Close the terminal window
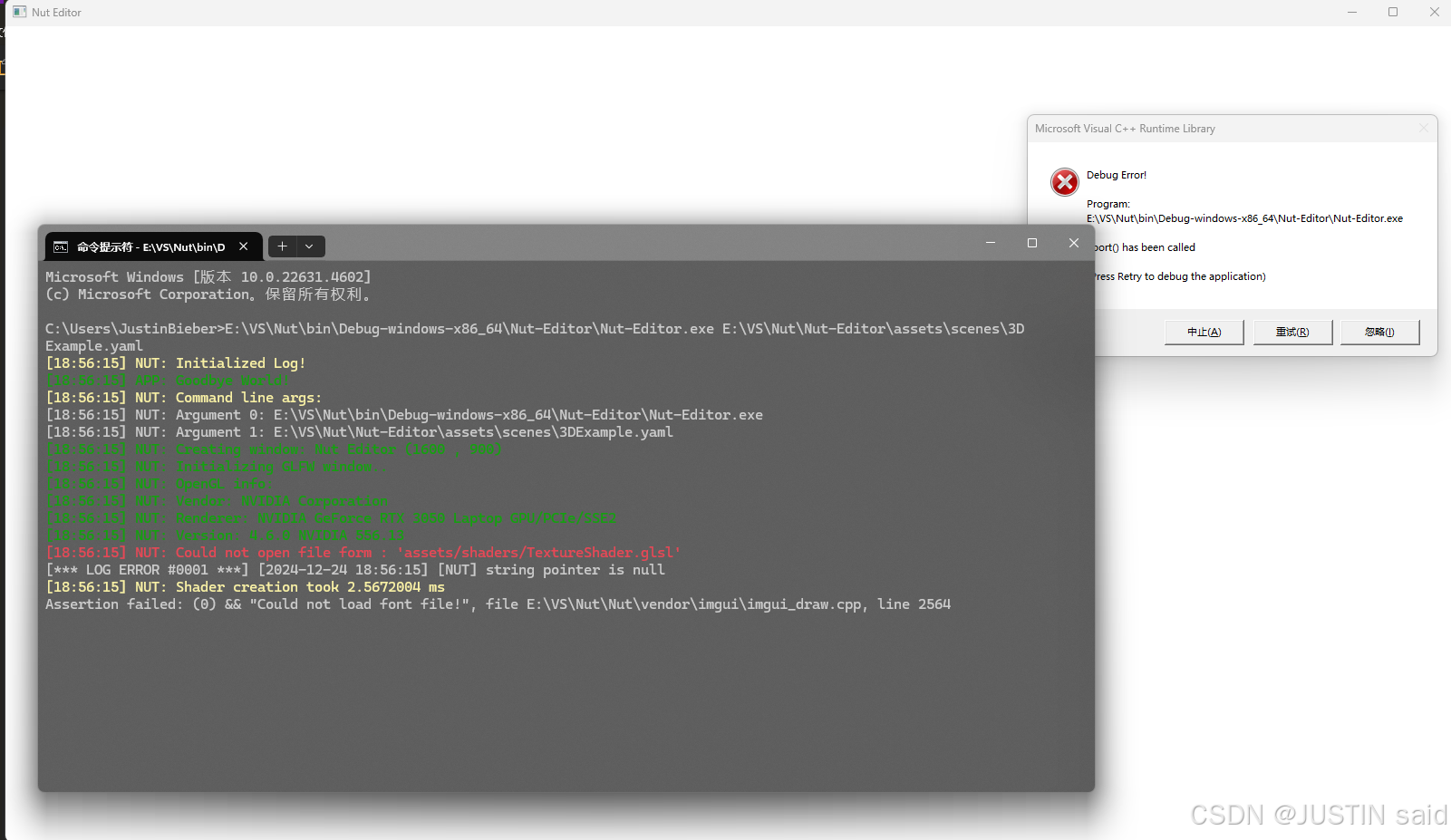Screen dimensions: 1451x840 tap(1074, 243)
